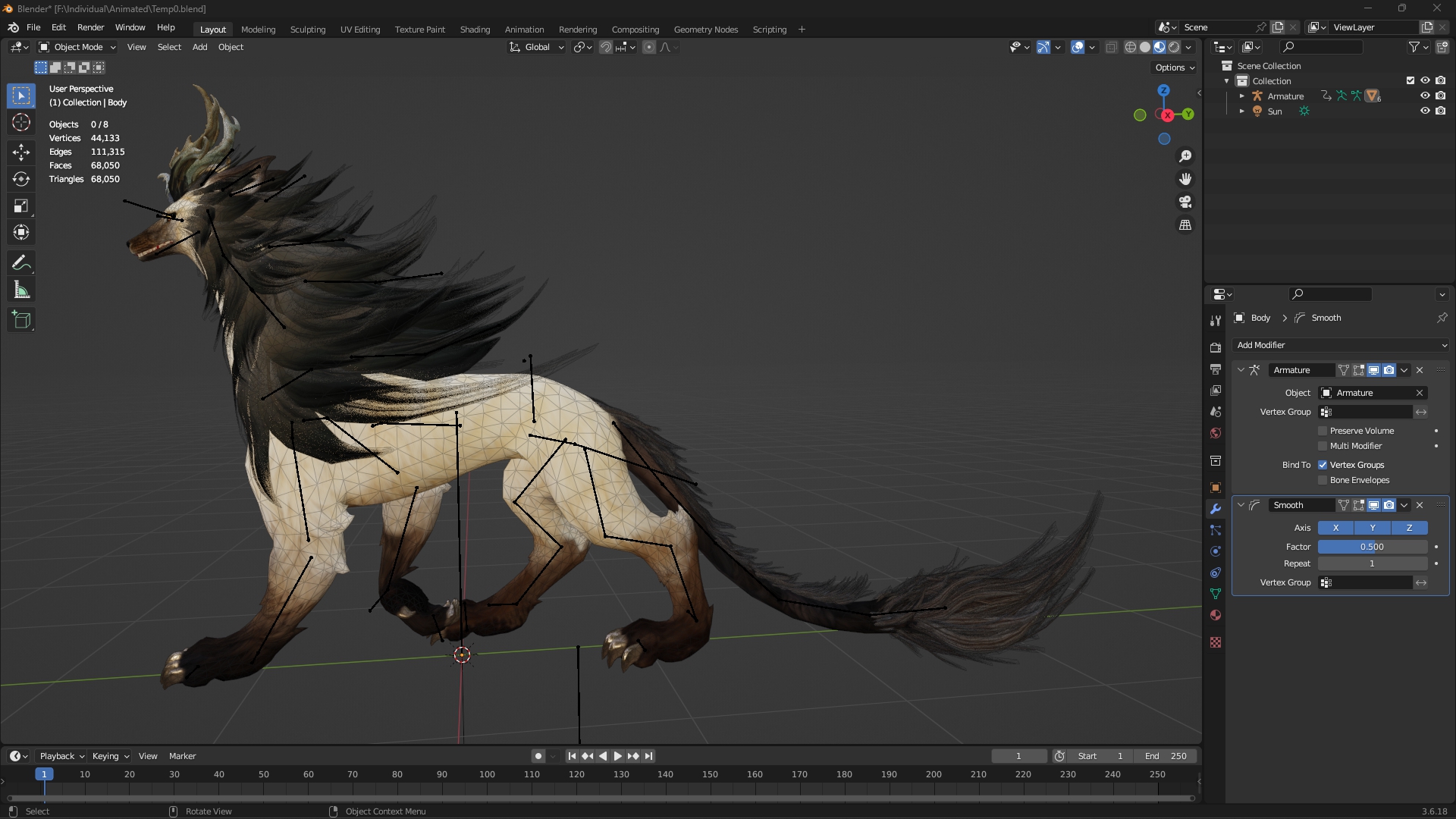Click the Add Cube tool
1456x819 pixels.
pyautogui.click(x=21, y=320)
